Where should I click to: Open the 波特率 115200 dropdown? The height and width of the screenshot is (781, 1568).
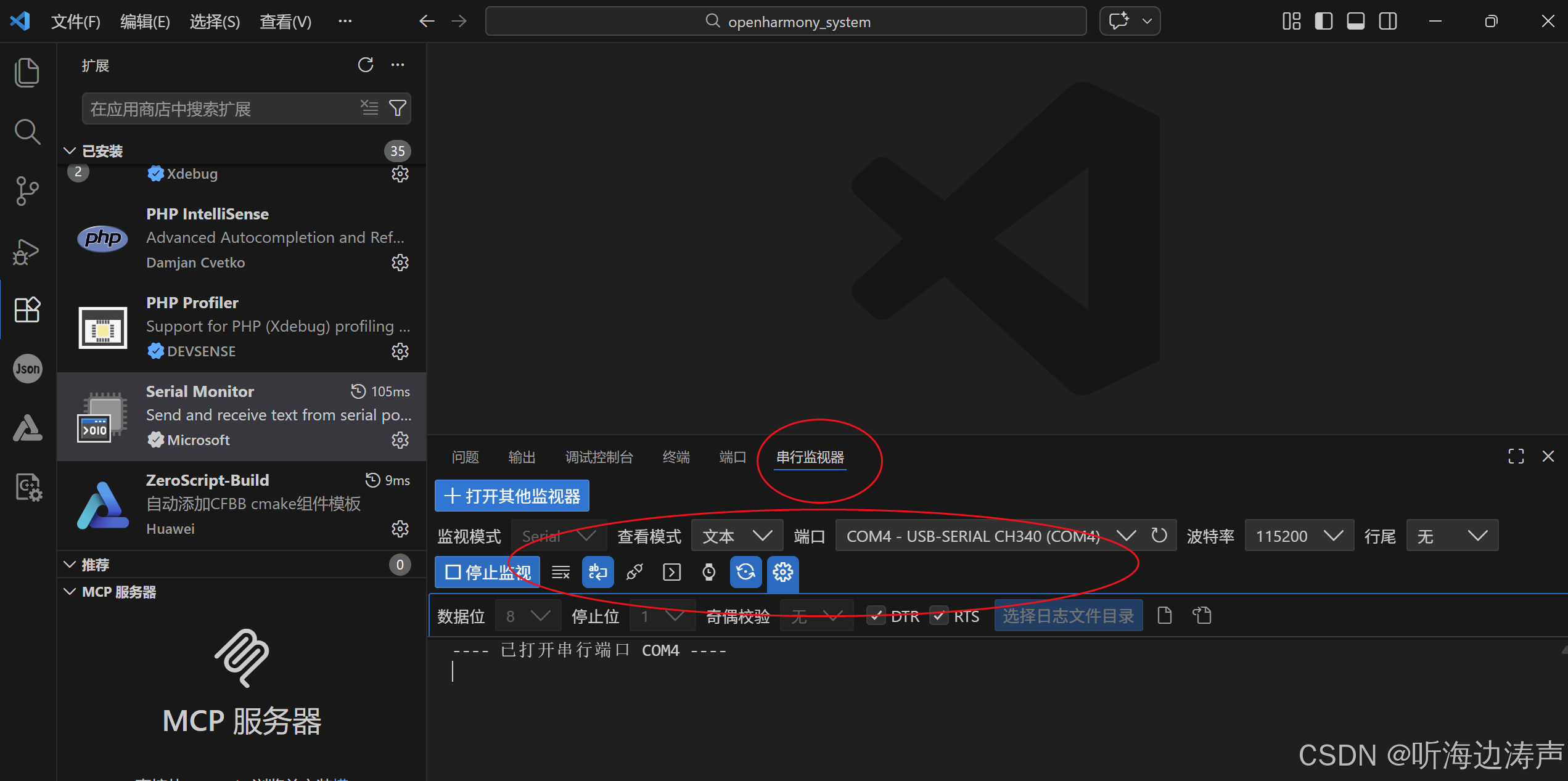[1299, 536]
